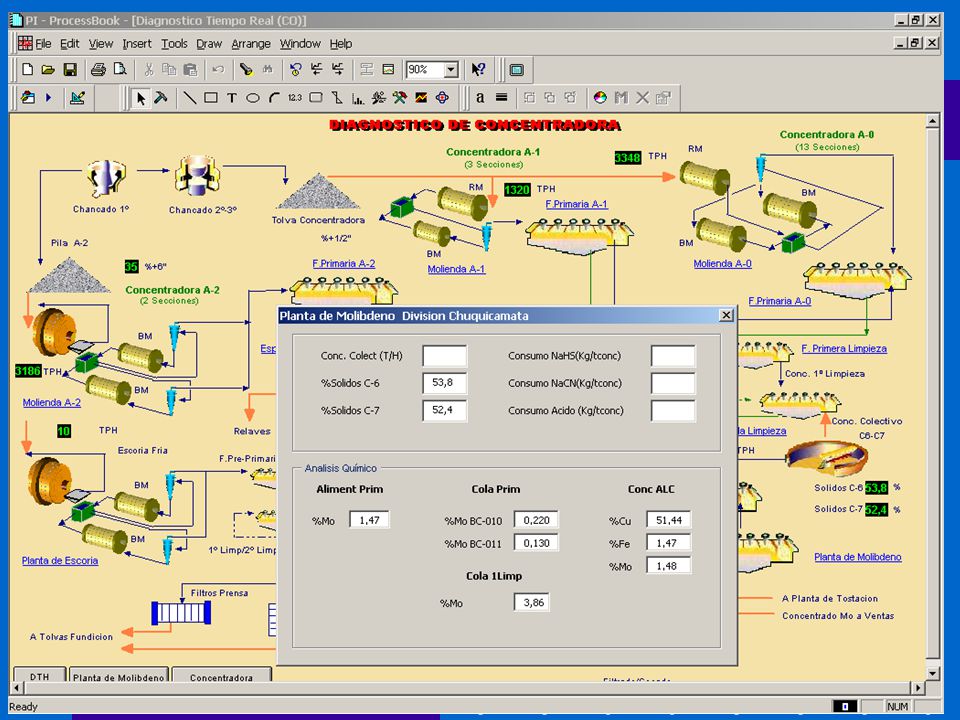Close the Planta de Molibdeno dialog

pos(726,315)
